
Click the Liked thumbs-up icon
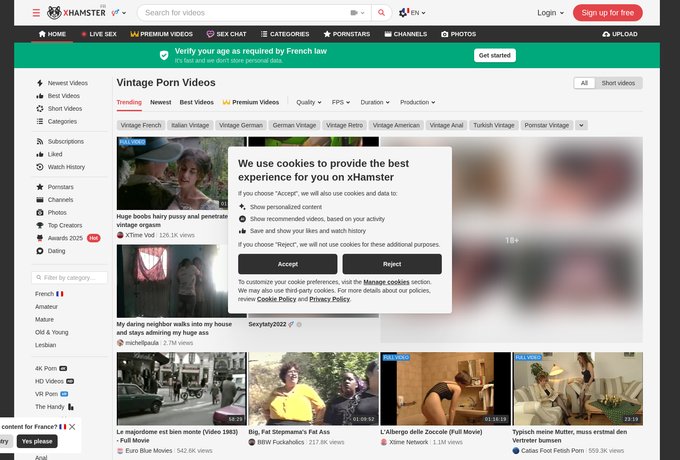(40, 154)
